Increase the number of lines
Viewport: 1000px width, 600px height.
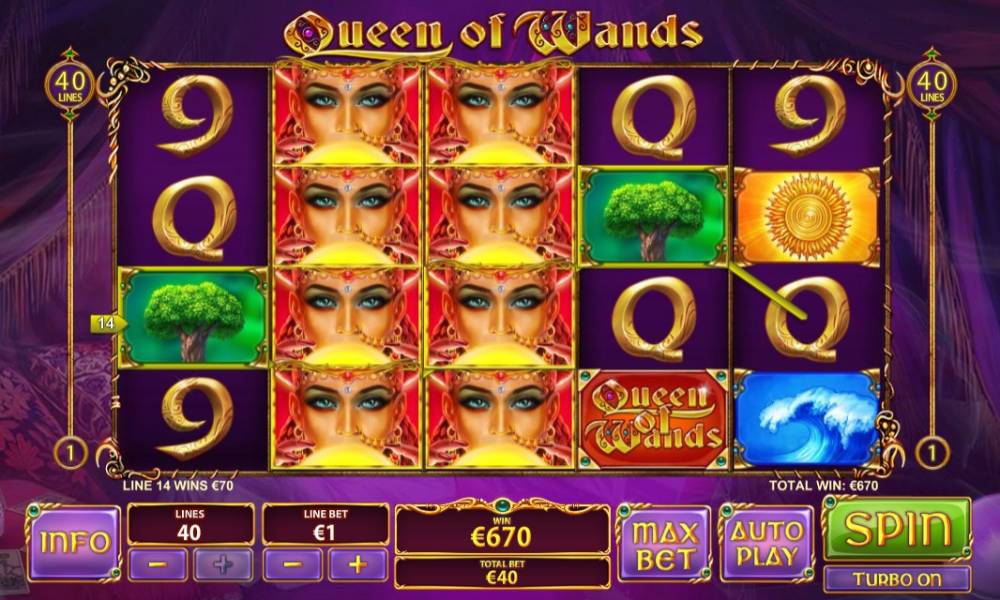223,564
